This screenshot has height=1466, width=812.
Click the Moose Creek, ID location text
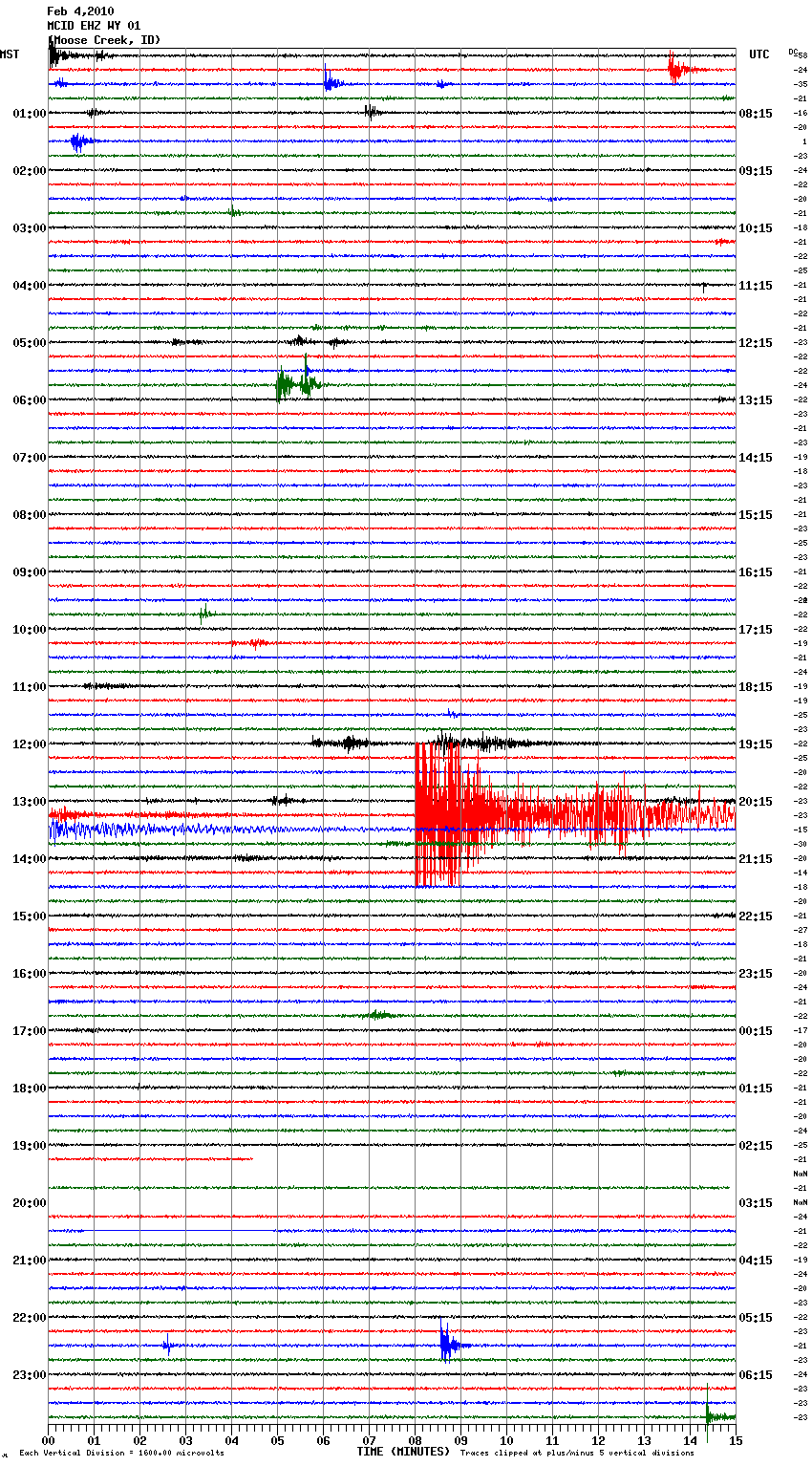[105, 40]
